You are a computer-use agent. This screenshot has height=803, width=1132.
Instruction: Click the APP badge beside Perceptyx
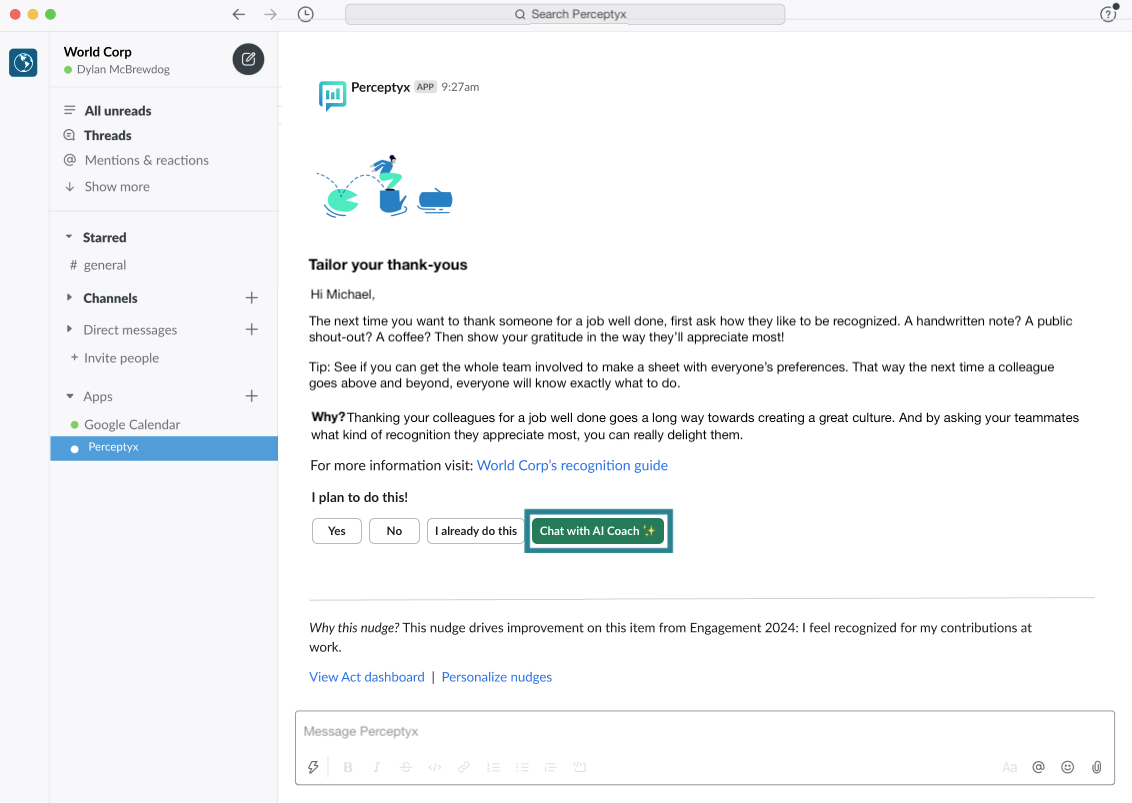click(x=425, y=87)
